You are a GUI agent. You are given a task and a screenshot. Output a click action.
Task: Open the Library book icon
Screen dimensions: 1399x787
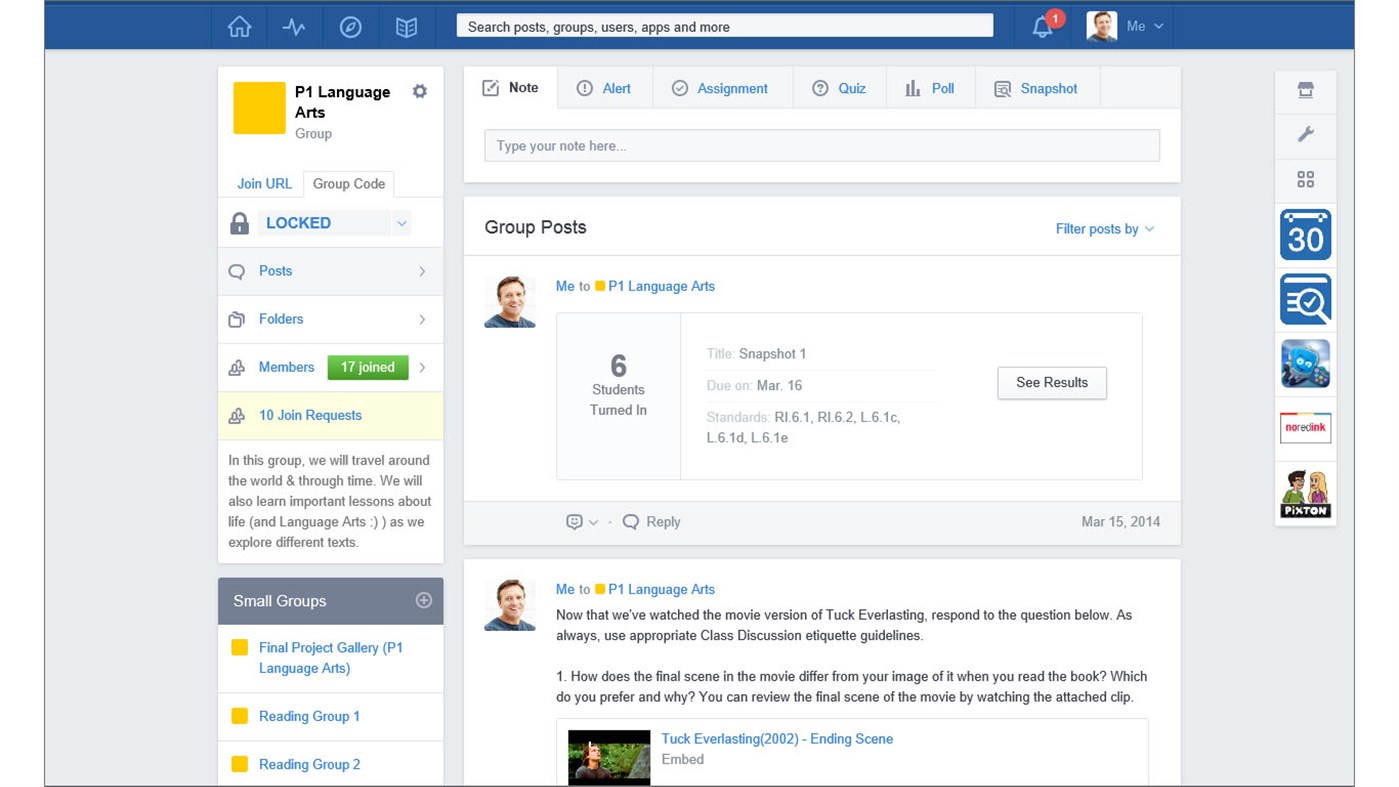pos(406,27)
